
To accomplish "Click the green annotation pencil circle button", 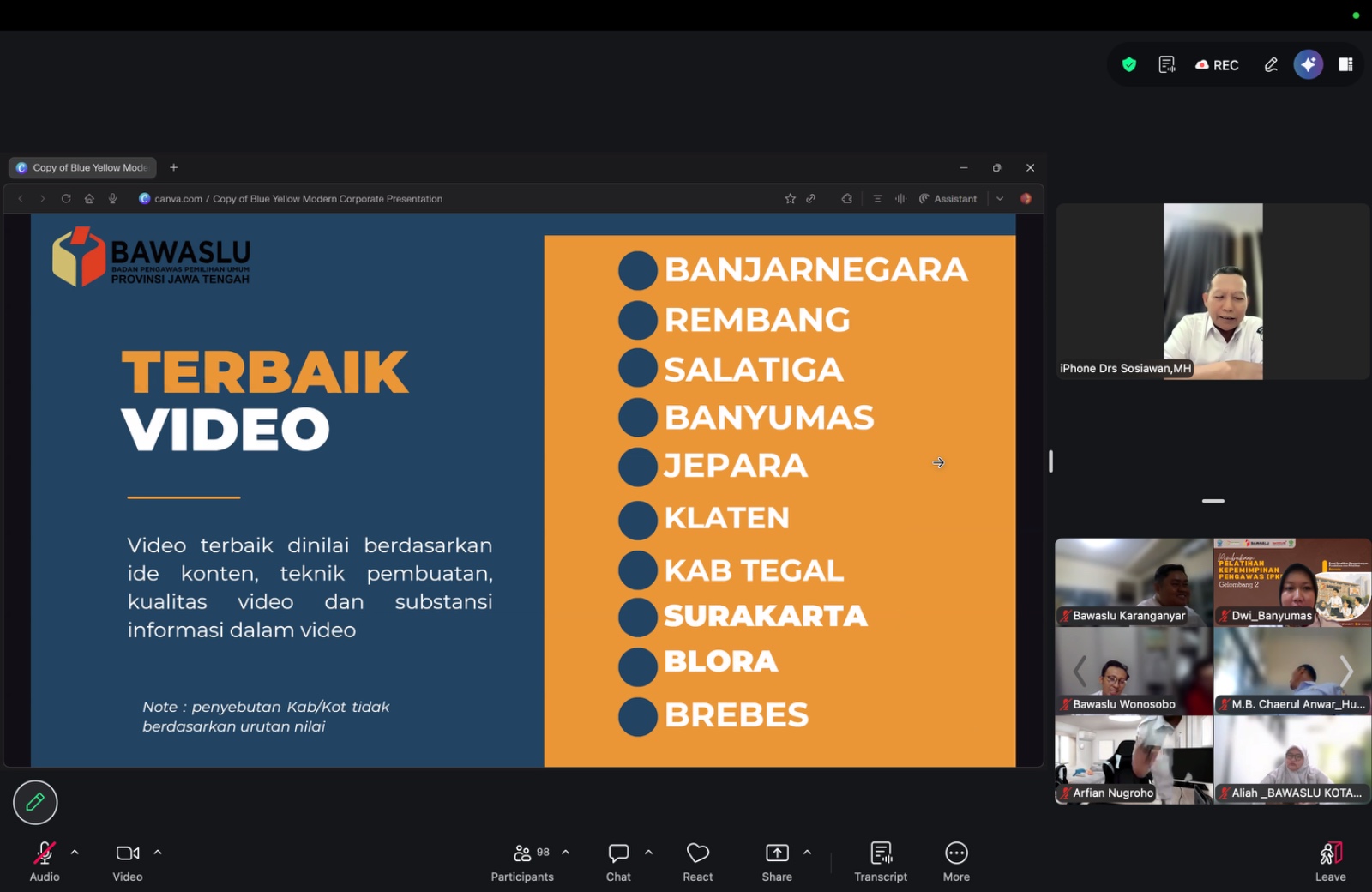I will pyautogui.click(x=35, y=802).
